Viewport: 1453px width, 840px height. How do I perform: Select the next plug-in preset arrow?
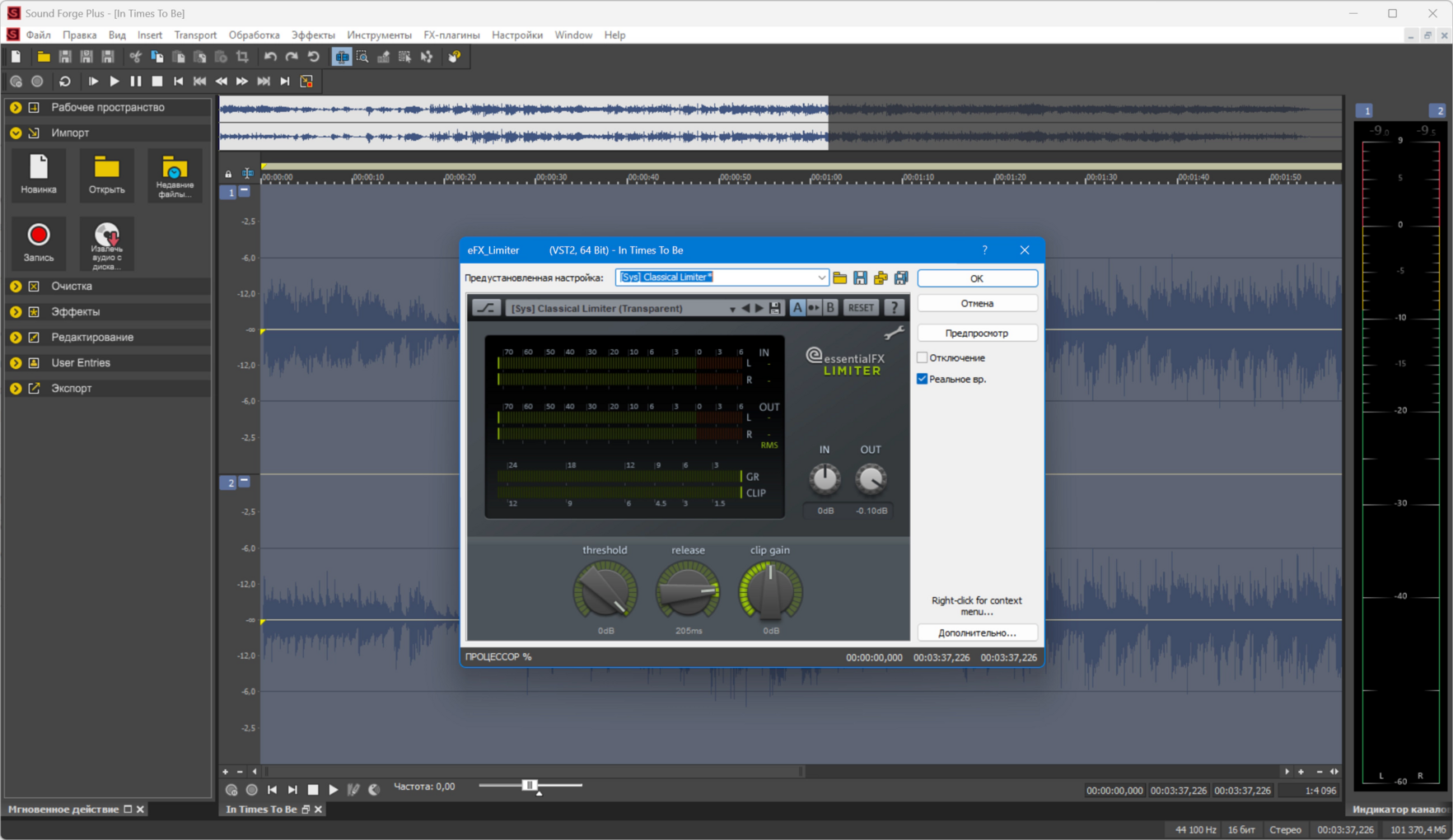[759, 308]
